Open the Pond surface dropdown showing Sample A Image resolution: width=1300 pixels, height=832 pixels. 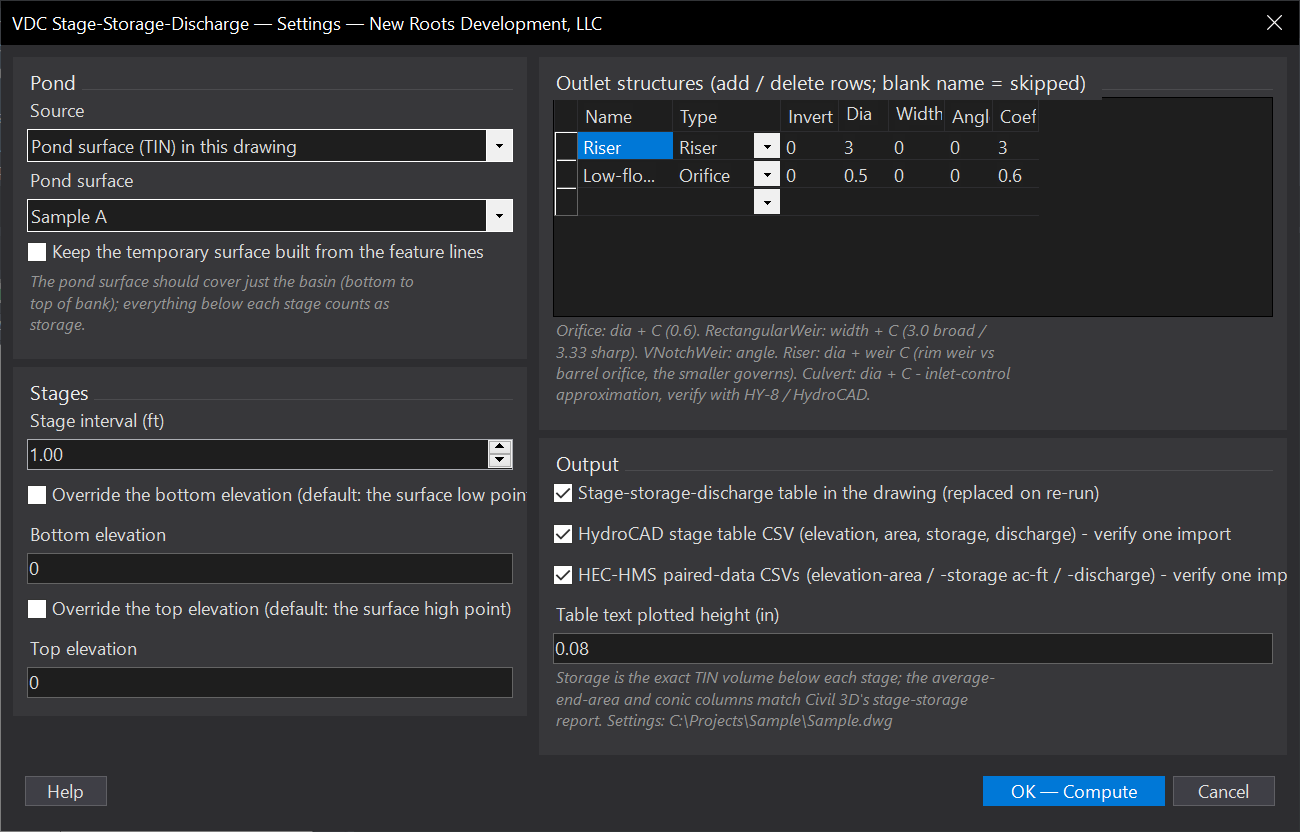coord(270,216)
